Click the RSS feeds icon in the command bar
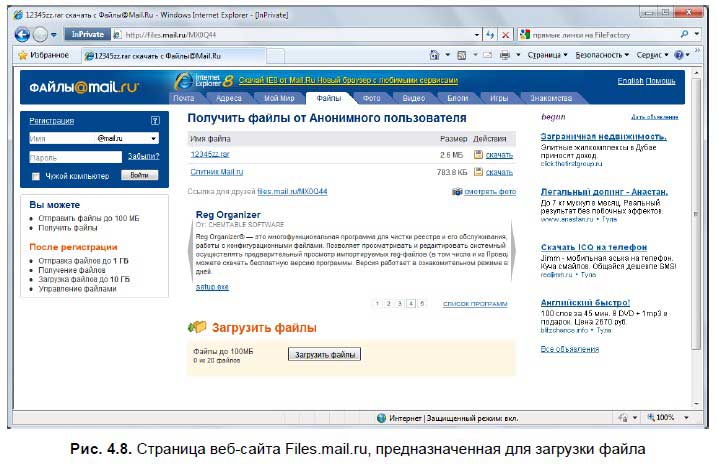Image resolution: width=717 pixels, height=468 pixels. tap(462, 55)
